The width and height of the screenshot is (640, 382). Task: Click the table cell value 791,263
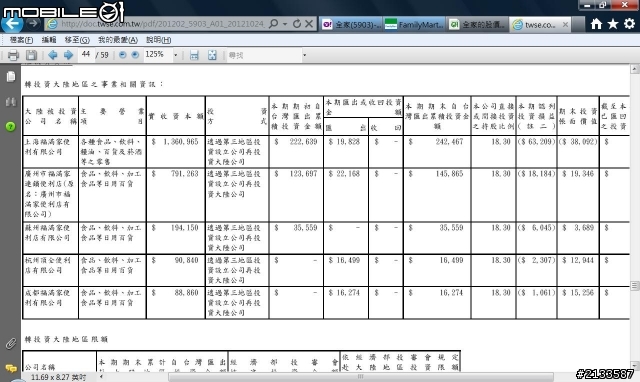click(184, 174)
